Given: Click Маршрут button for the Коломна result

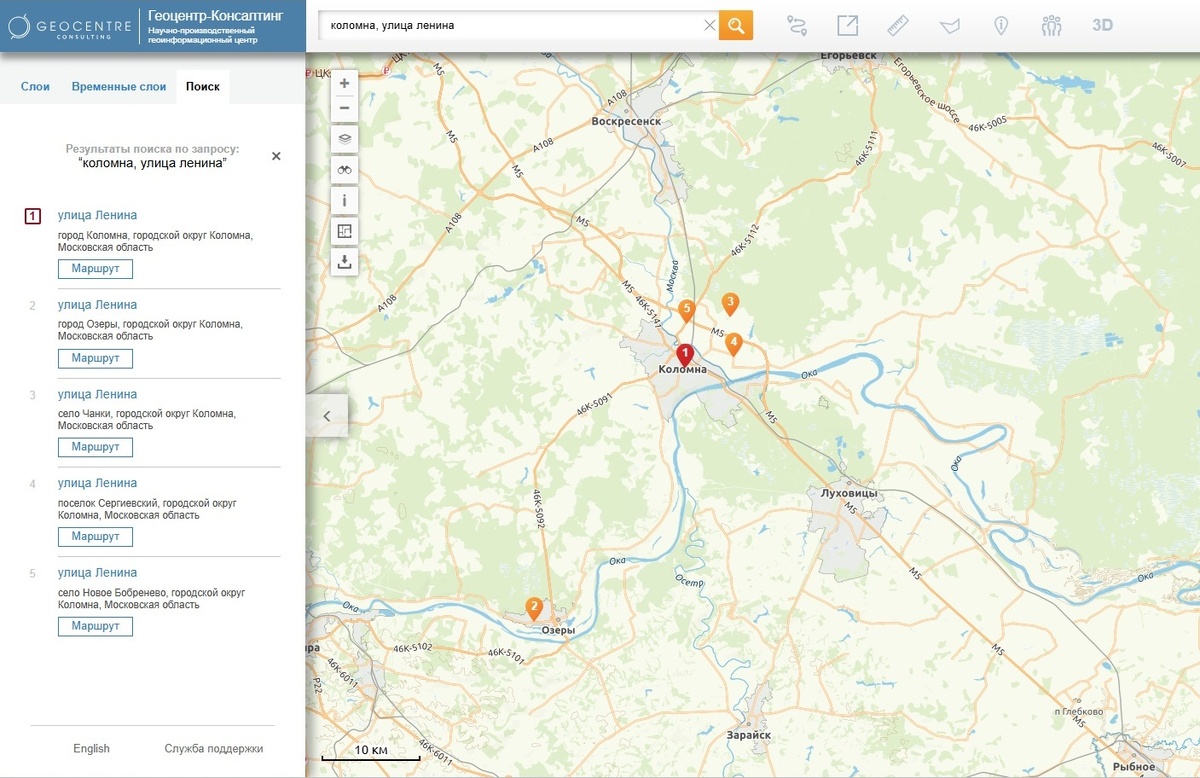Looking at the screenshot, I should (x=95, y=269).
